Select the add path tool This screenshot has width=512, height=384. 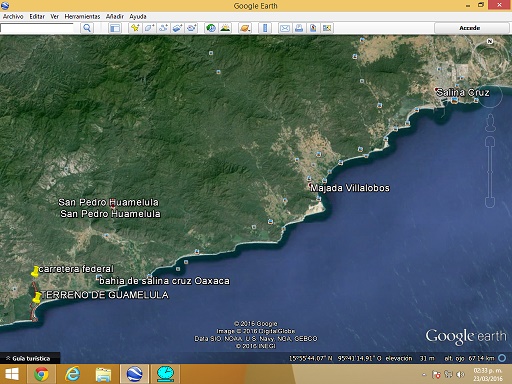163,28
